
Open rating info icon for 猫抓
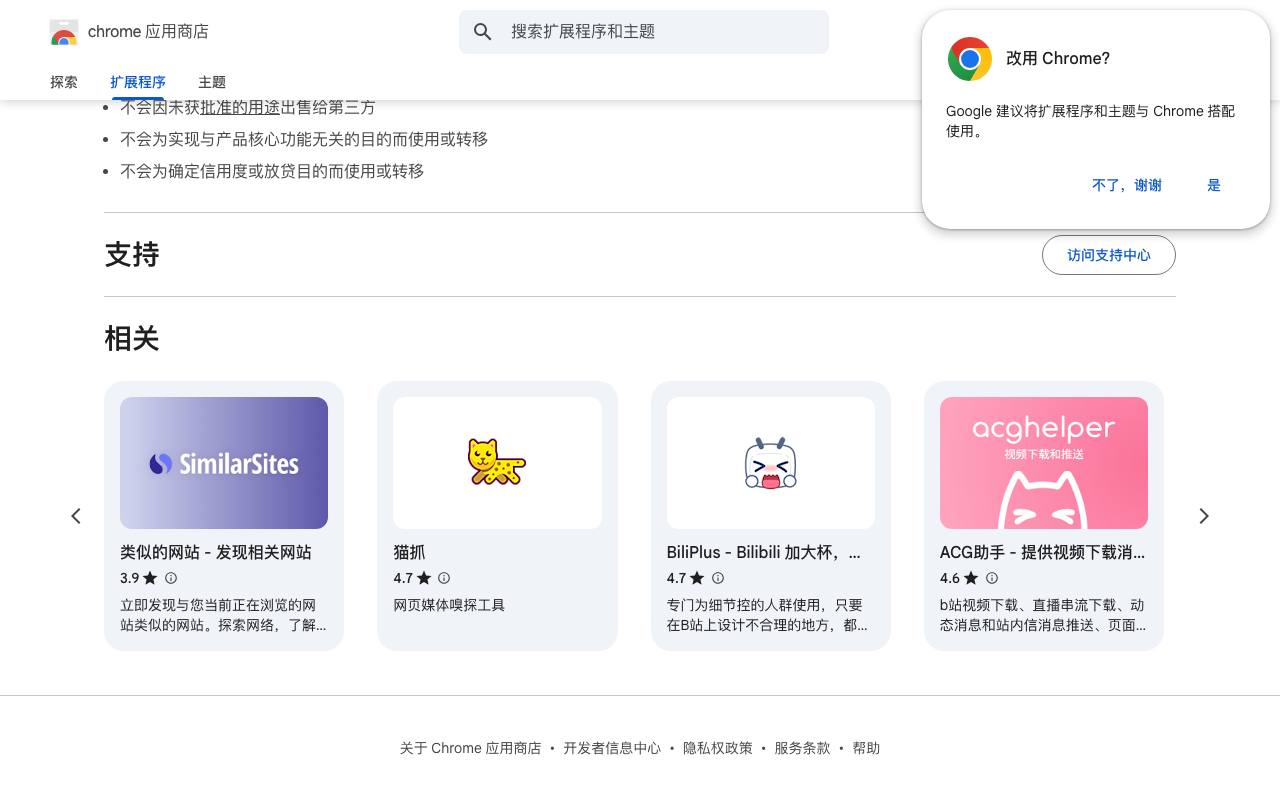[444, 578]
